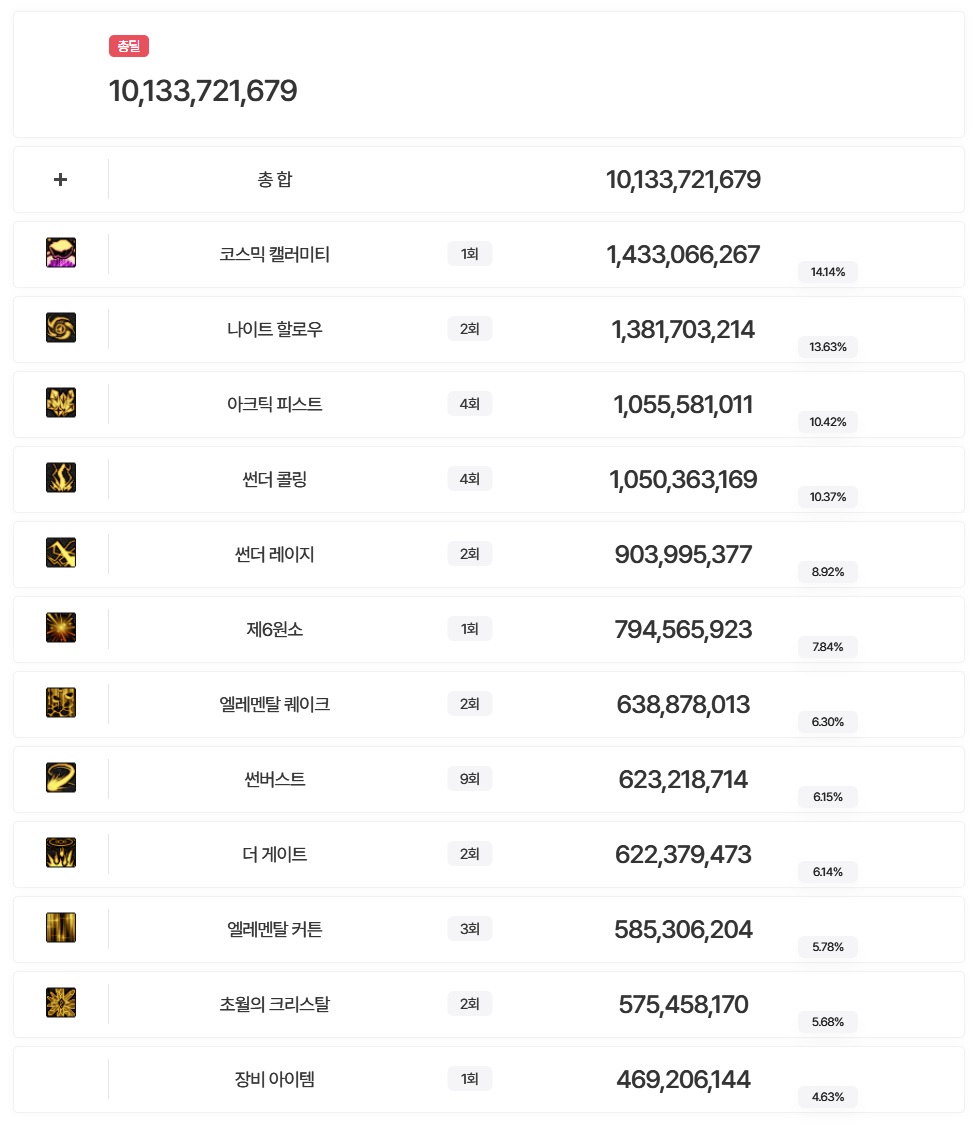This screenshot has height=1131, width=973.
Task: Click the 제6원소 skill icon
Action: coord(61,628)
